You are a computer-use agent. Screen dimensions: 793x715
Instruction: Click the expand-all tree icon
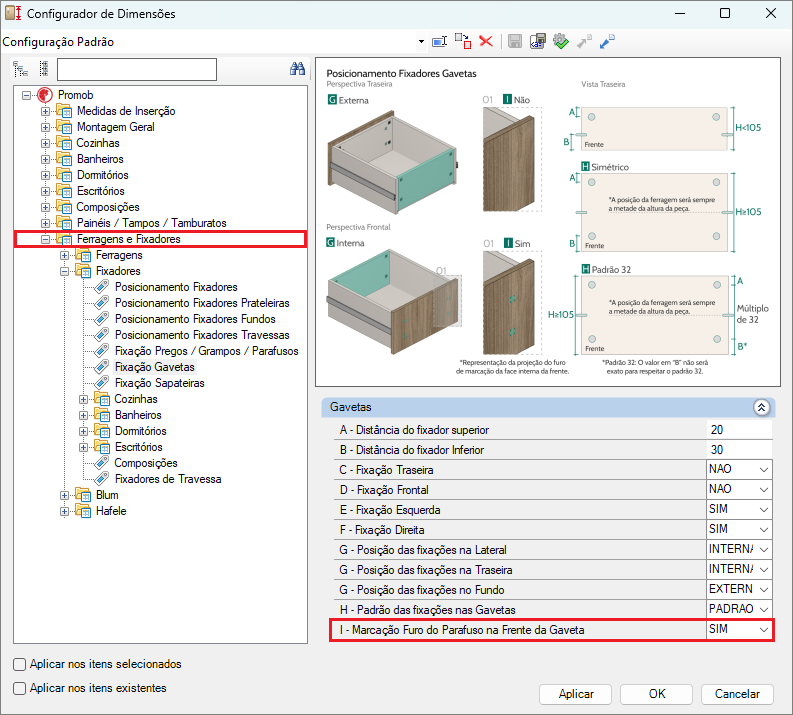coord(20,69)
